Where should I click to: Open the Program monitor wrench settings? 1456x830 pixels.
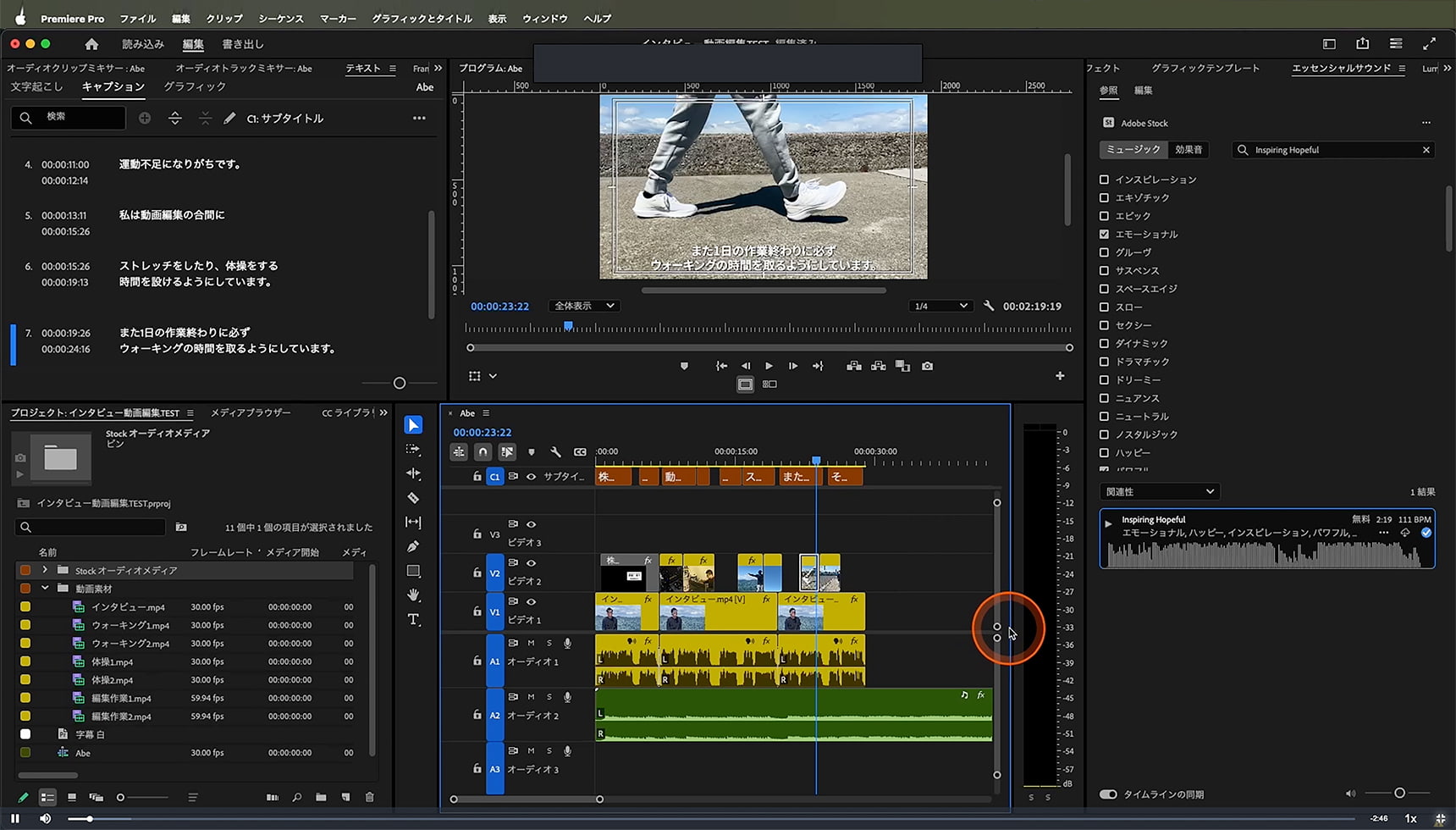point(988,306)
